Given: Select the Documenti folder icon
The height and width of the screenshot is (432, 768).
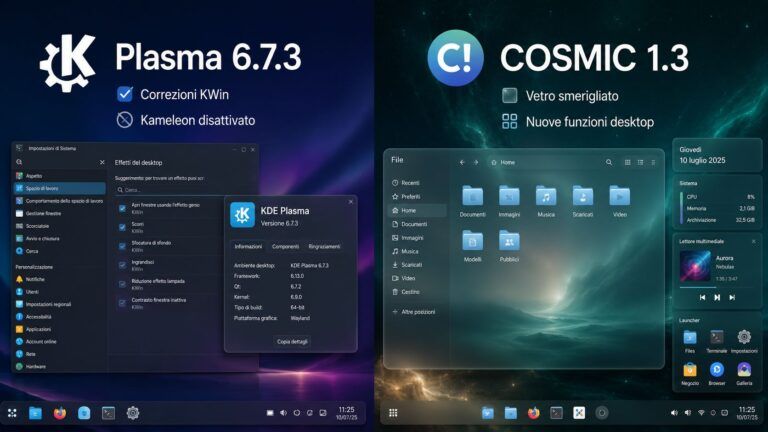Looking at the screenshot, I should click(472, 196).
